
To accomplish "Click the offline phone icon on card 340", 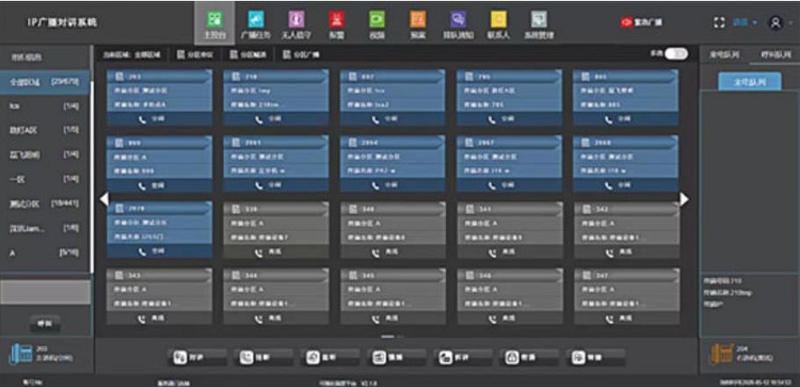I will tap(377, 252).
